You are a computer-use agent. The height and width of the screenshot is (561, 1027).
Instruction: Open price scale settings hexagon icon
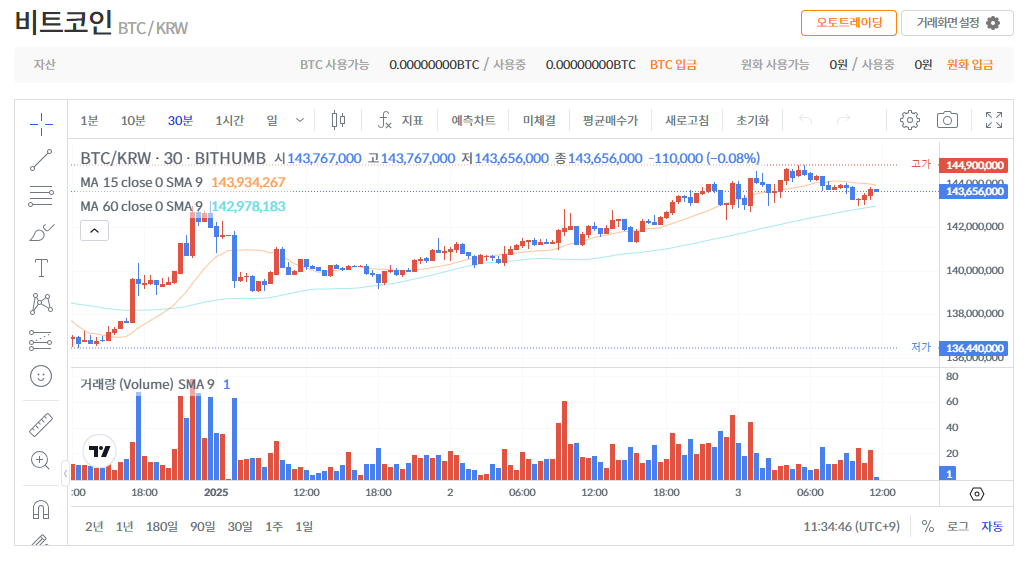[x=977, y=494]
